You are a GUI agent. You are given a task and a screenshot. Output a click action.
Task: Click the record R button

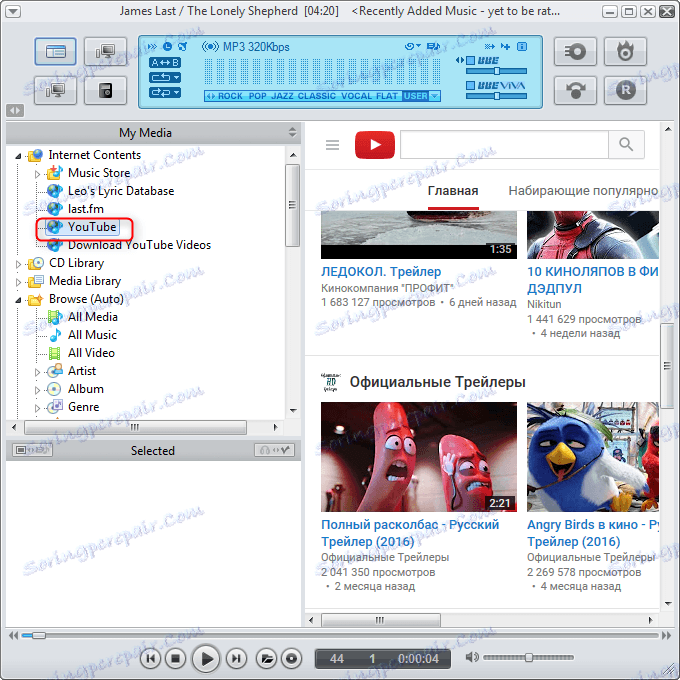pyautogui.click(x=625, y=90)
